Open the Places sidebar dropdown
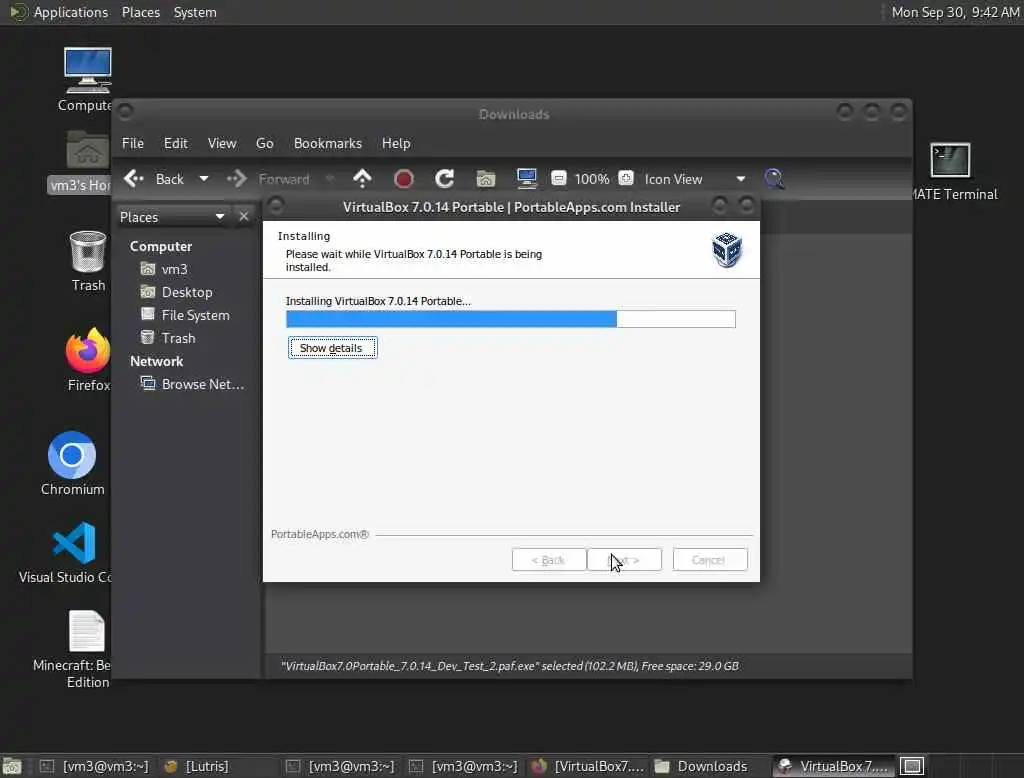Viewport: 1024px width, 778px height. [x=172, y=217]
